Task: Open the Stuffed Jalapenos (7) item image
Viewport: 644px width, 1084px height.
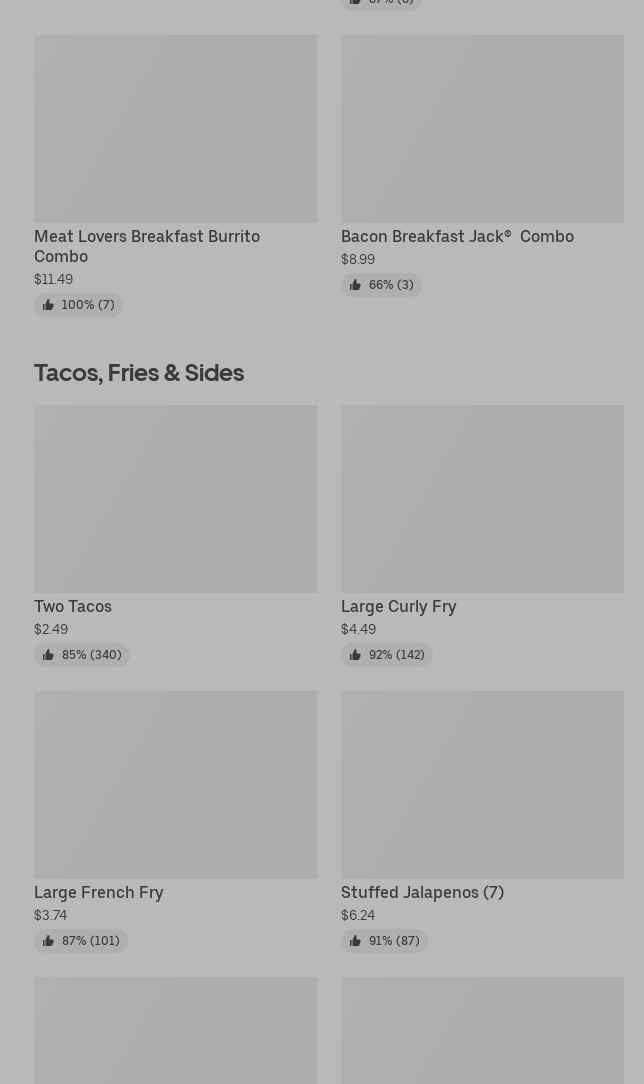Action: click(482, 784)
